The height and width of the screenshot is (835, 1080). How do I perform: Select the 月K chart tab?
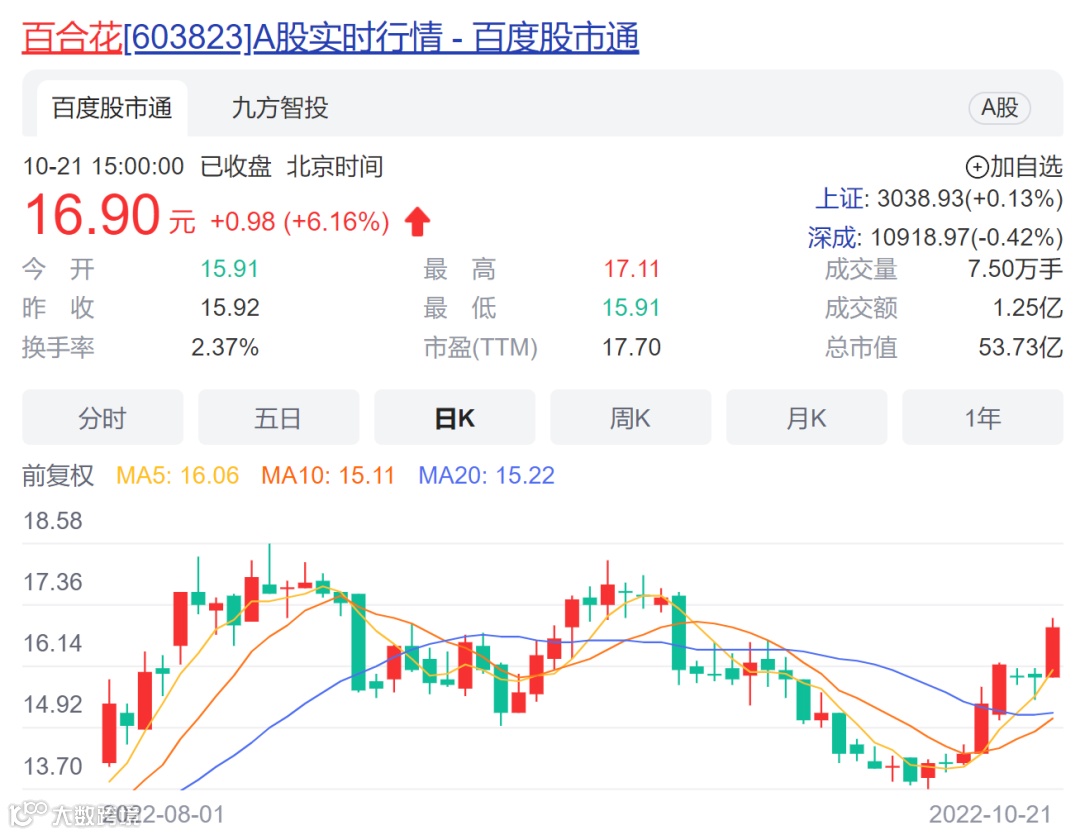807,418
